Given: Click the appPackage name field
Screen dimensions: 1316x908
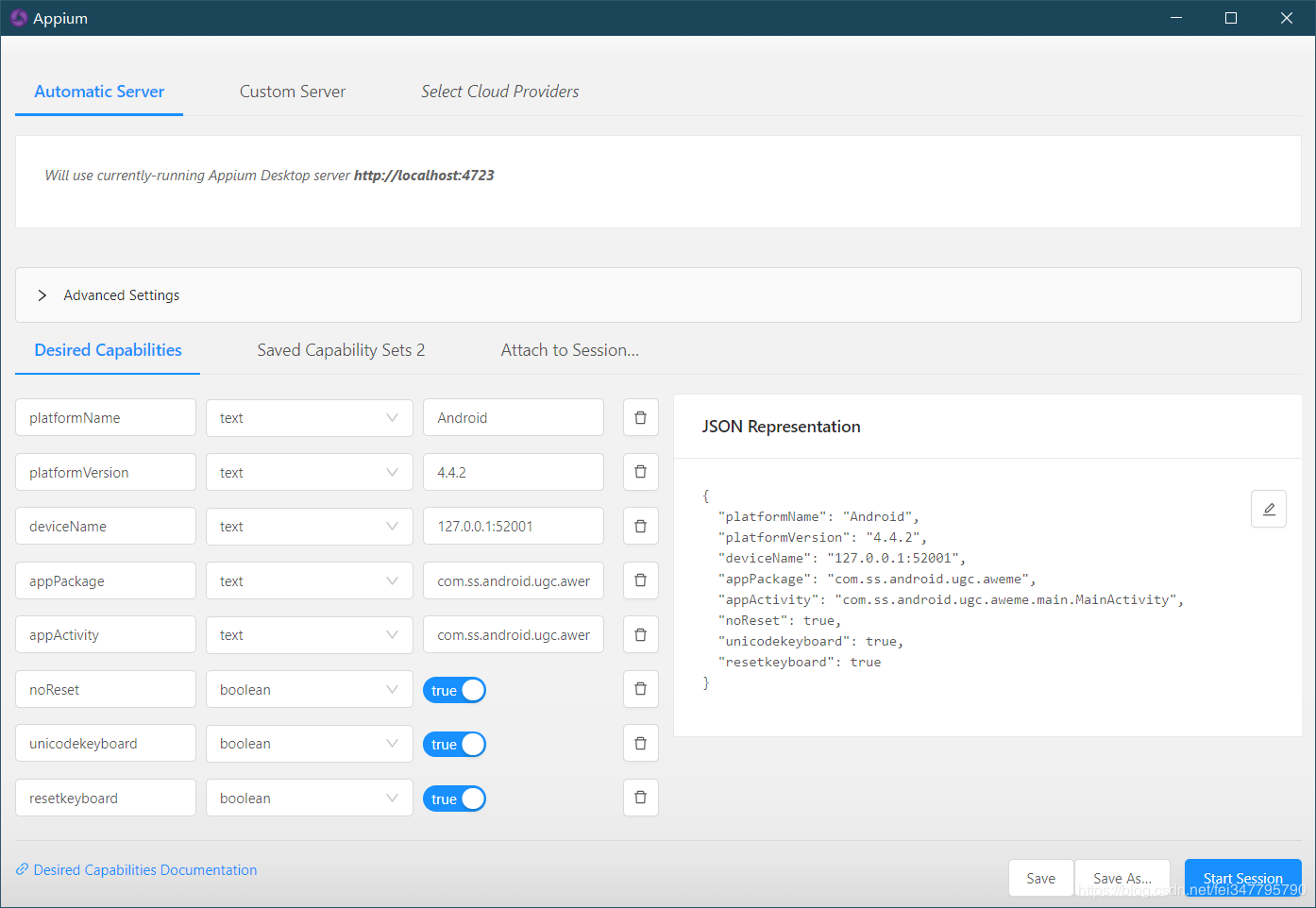Looking at the screenshot, I should click(106, 580).
